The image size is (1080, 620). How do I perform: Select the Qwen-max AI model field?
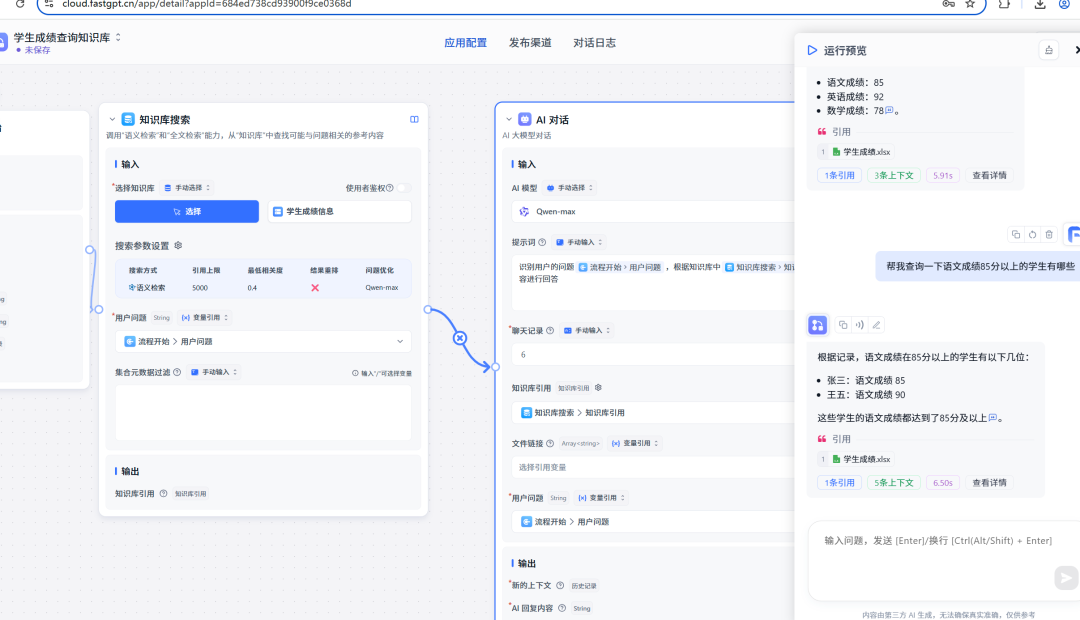coord(653,211)
